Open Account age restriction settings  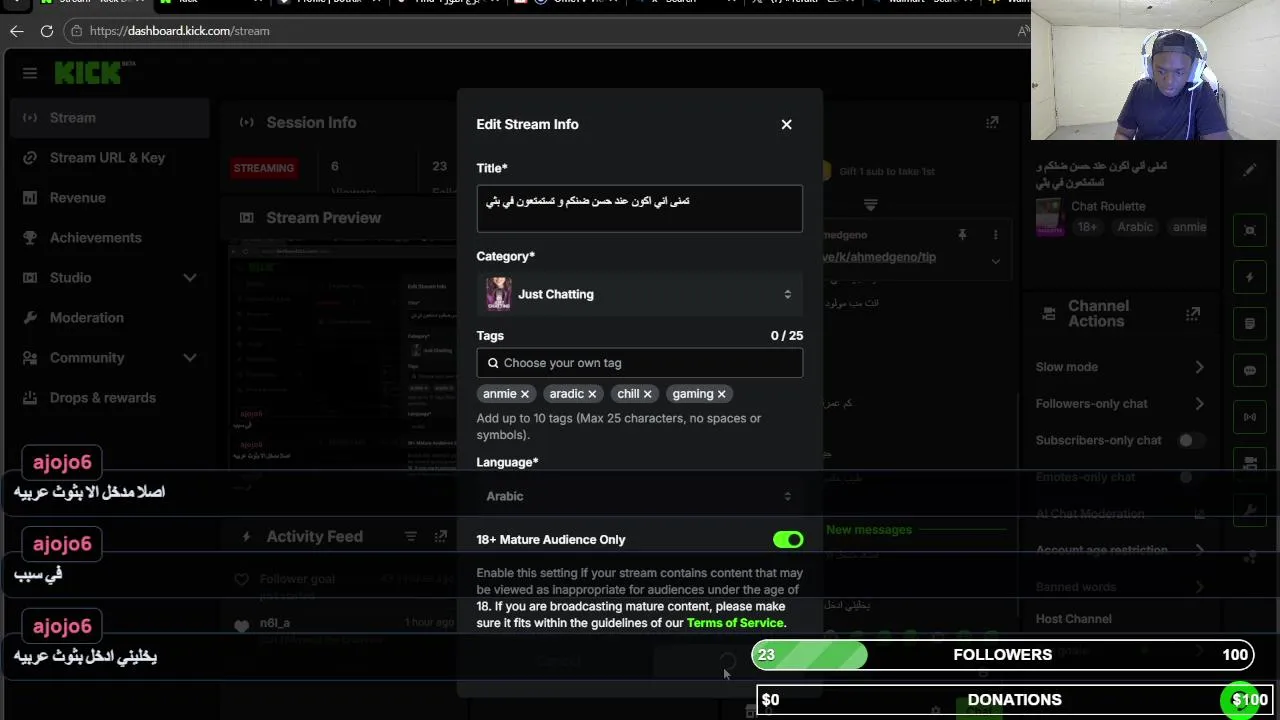pyautogui.click(x=1120, y=550)
